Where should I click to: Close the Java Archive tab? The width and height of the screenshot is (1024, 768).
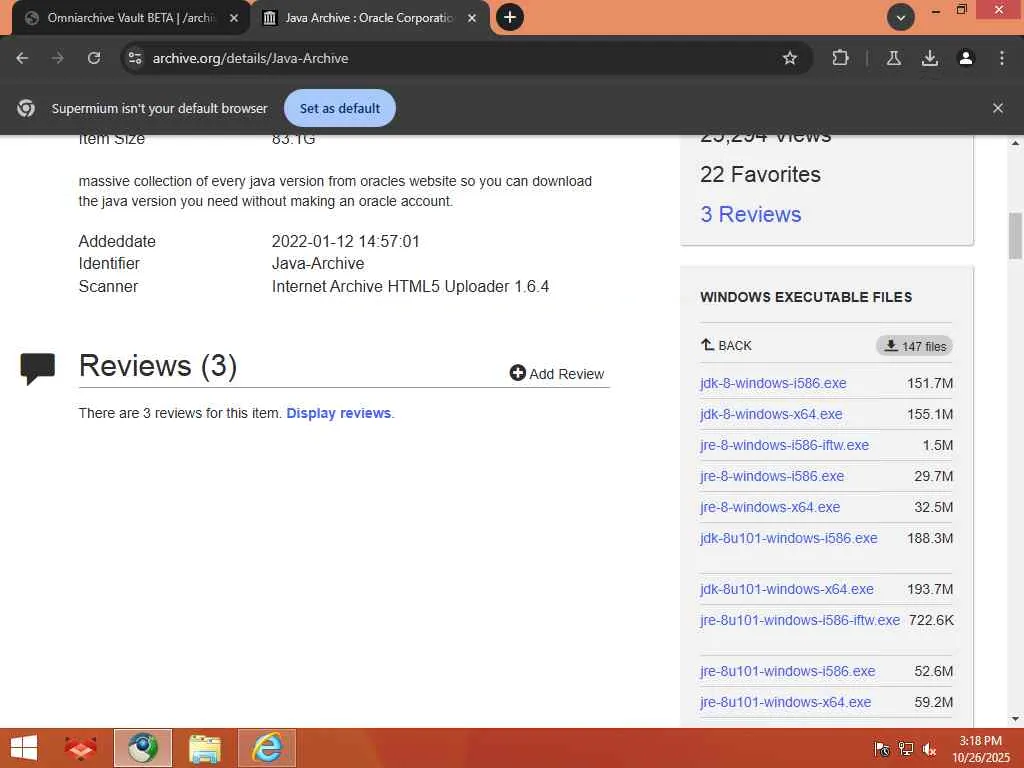(472, 18)
